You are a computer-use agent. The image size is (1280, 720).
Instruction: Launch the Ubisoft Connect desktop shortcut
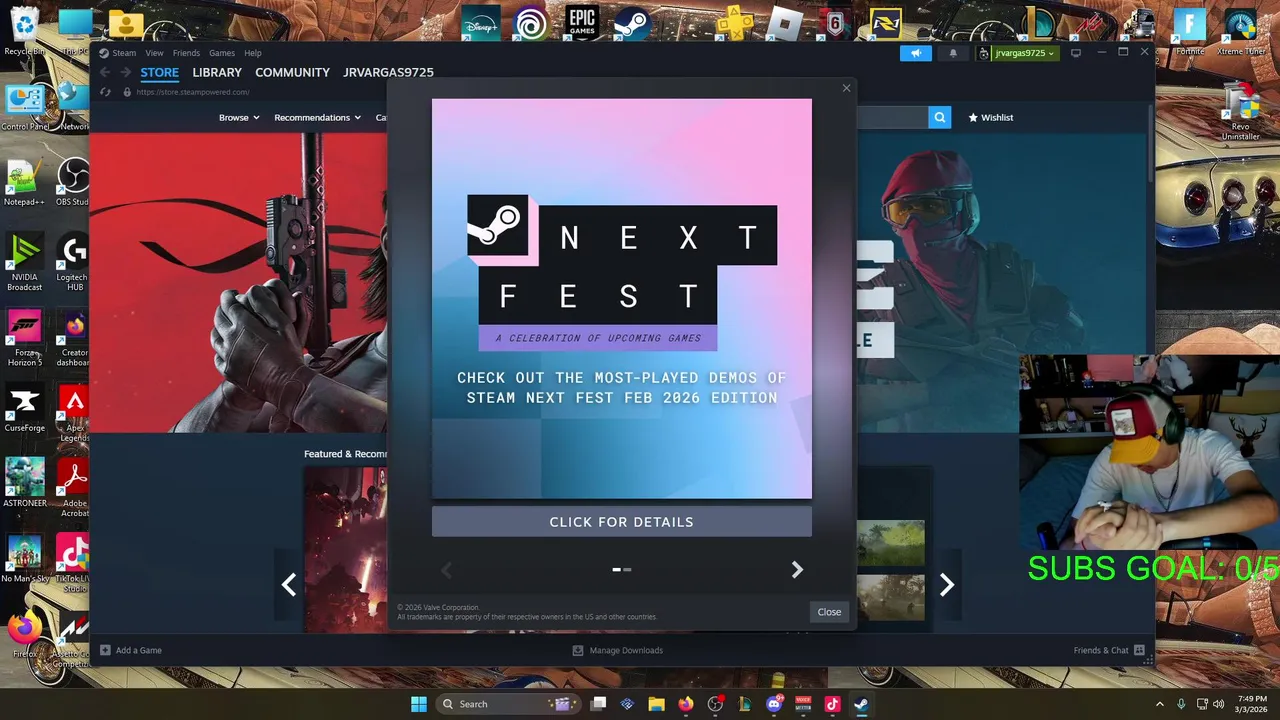(531, 22)
